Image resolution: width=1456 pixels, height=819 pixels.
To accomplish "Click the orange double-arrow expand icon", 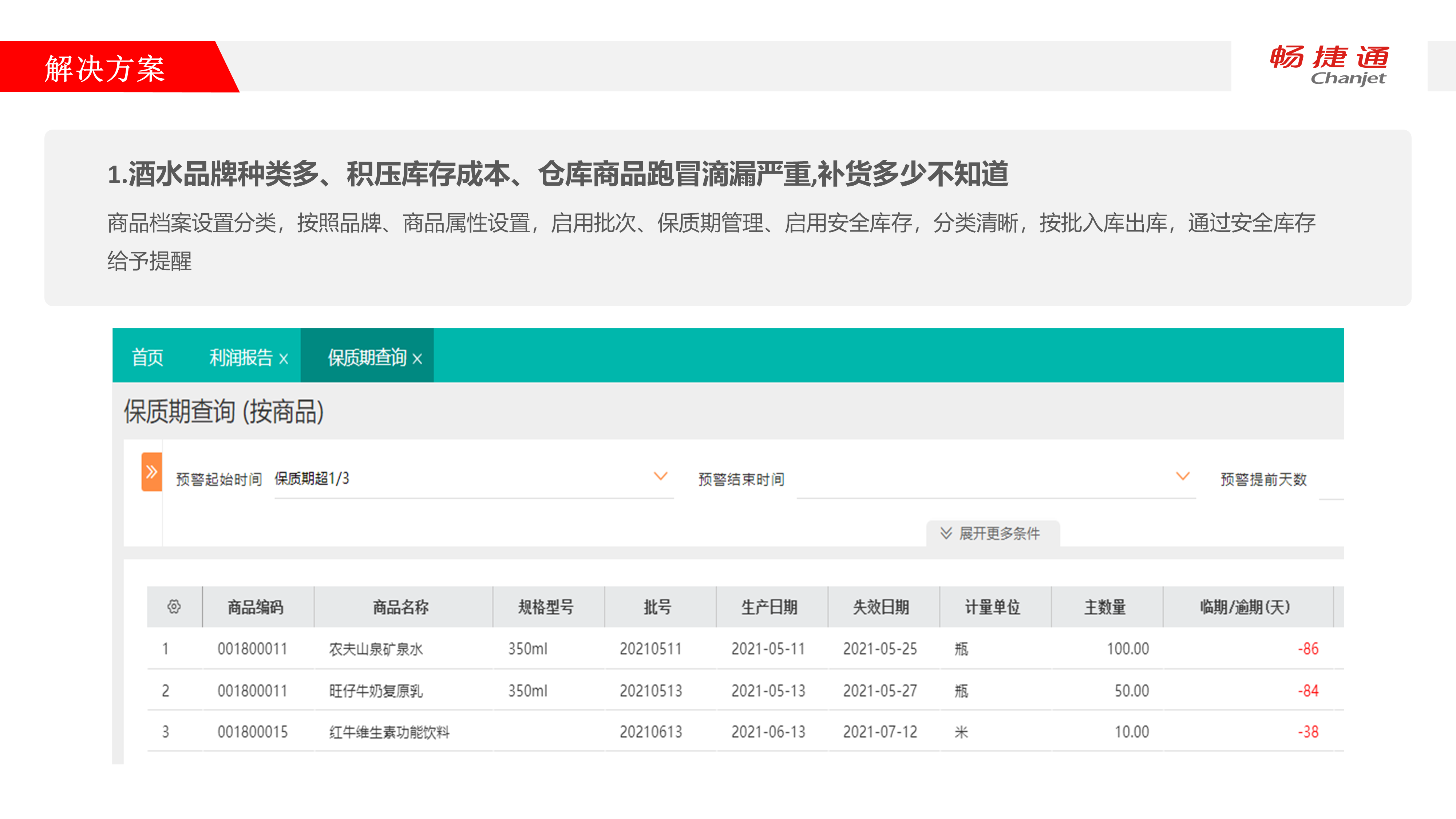I will pyautogui.click(x=151, y=472).
